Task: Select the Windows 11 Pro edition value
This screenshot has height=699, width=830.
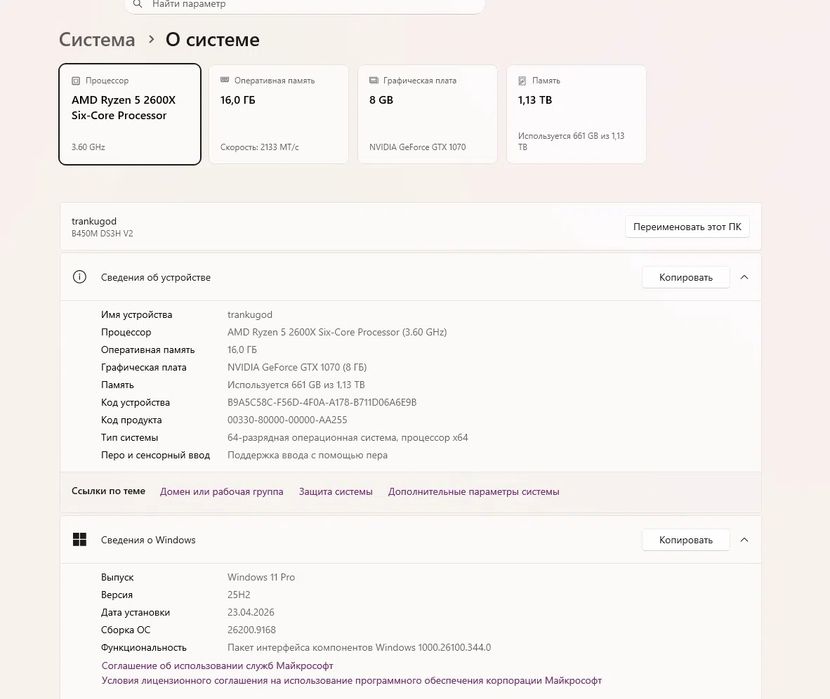Action: tap(261, 577)
